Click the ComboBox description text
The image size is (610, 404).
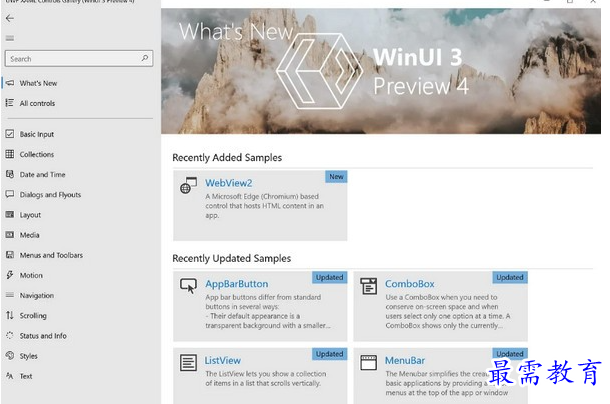pyautogui.click(x=448, y=311)
